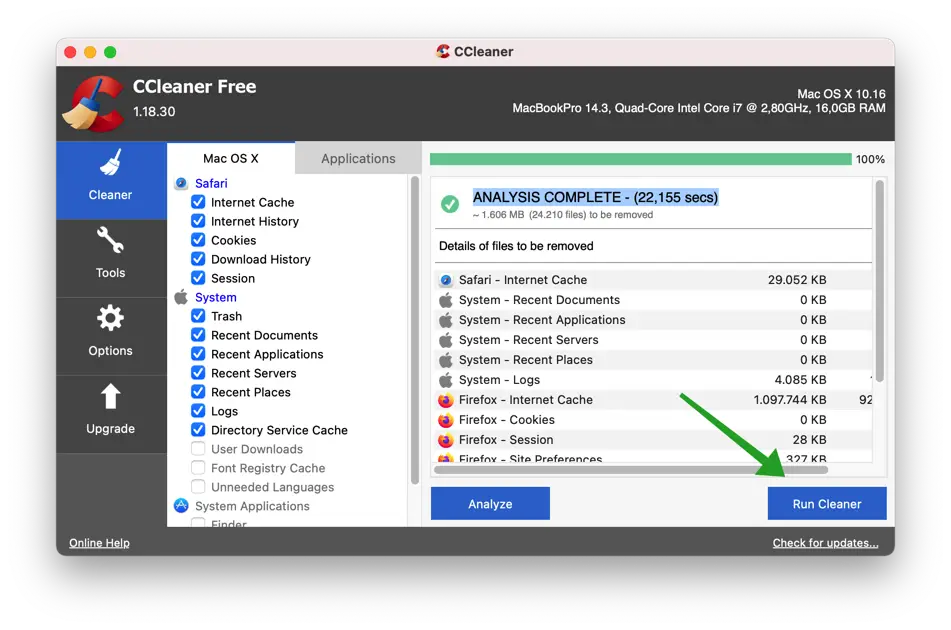Click the CCleaner icon in title bar
This screenshot has width=951, height=630.
pyautogui.click(x=443, y=52)
